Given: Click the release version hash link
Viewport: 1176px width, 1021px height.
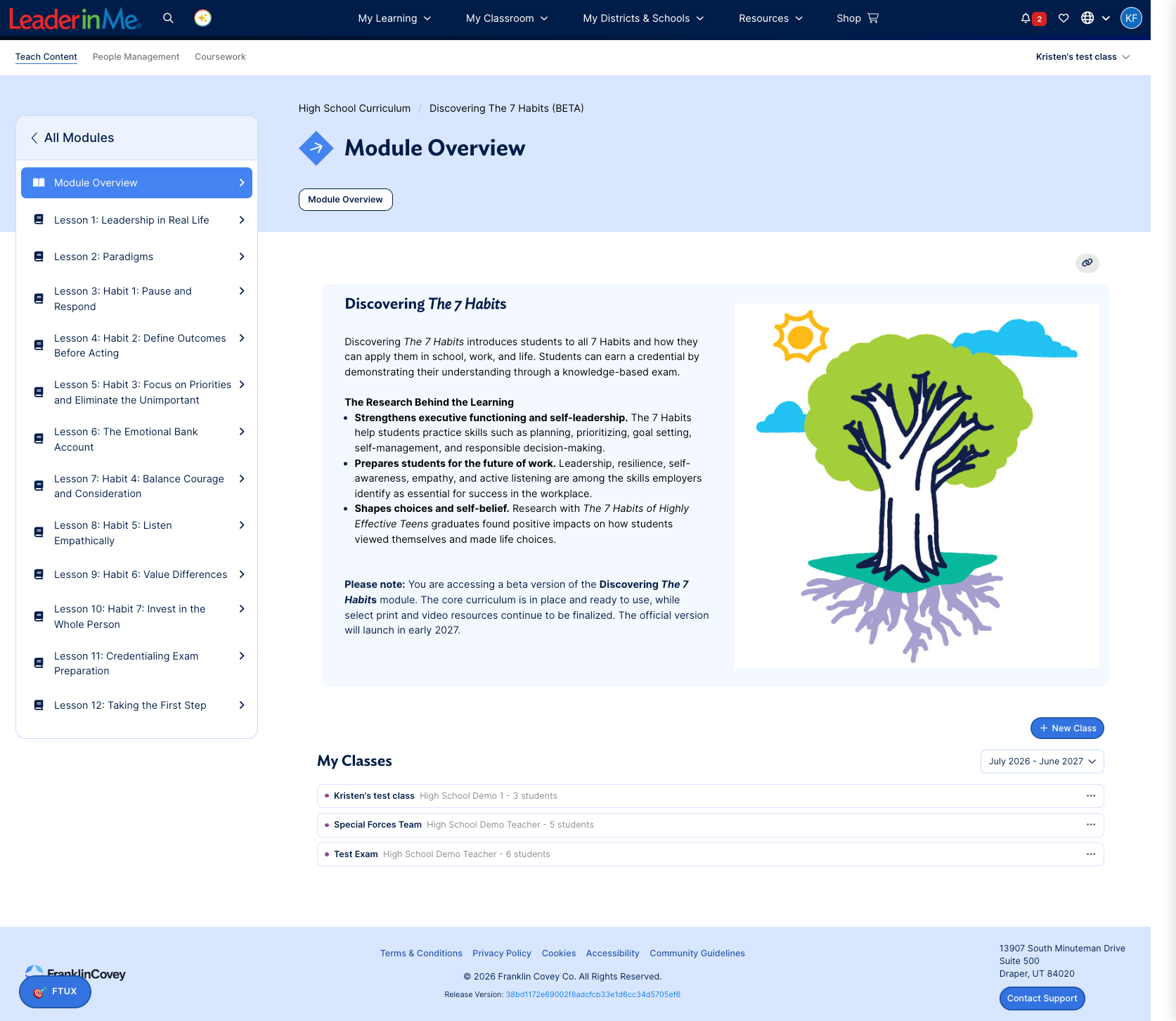Looking at the screenshot, I should click(593, 995).
